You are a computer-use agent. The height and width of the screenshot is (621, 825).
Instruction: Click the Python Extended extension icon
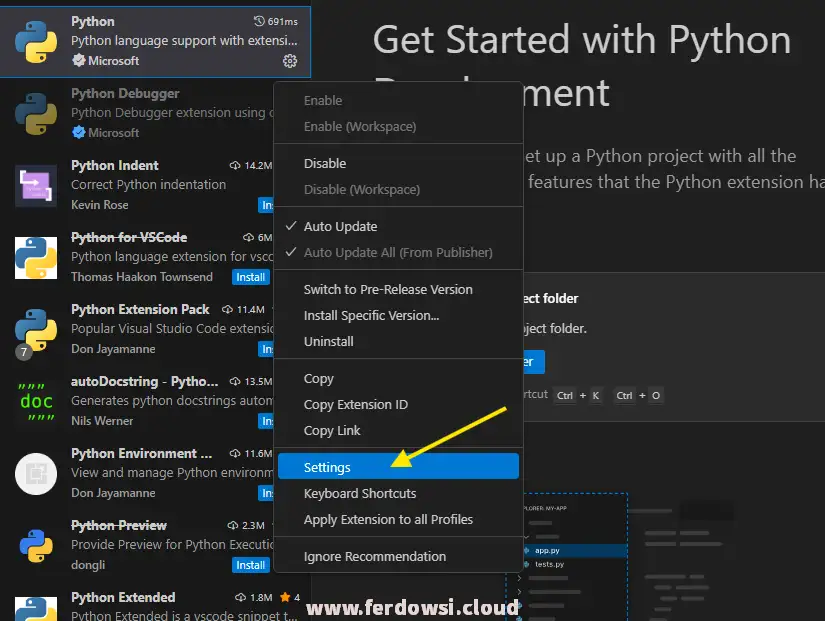[36, 609]
